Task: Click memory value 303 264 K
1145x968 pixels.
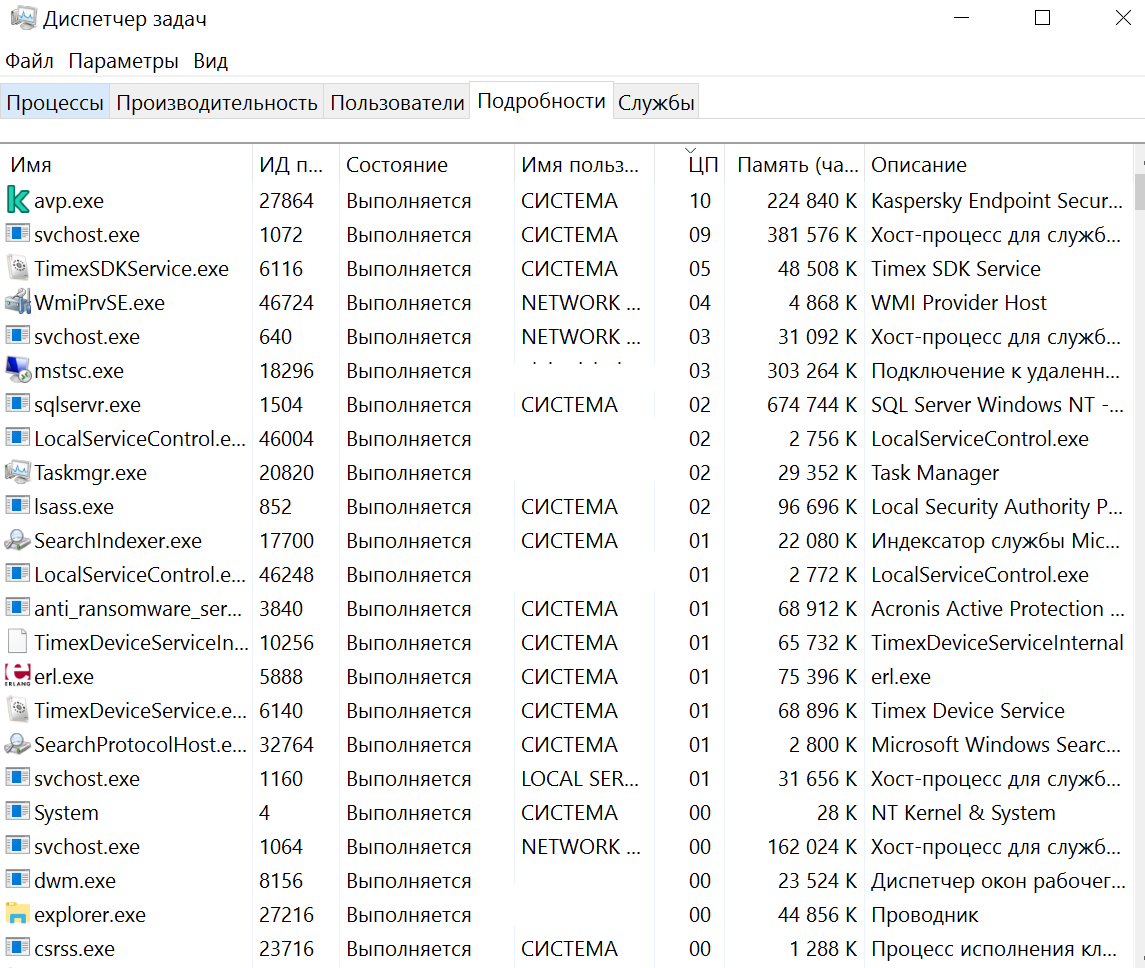Action: coord(811,371)
